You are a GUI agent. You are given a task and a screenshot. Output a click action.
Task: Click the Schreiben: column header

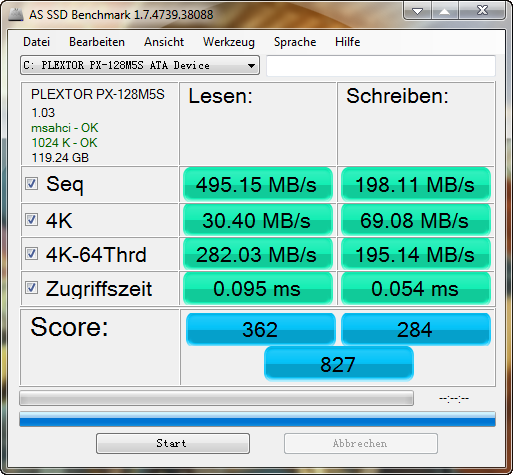point(397,96)
